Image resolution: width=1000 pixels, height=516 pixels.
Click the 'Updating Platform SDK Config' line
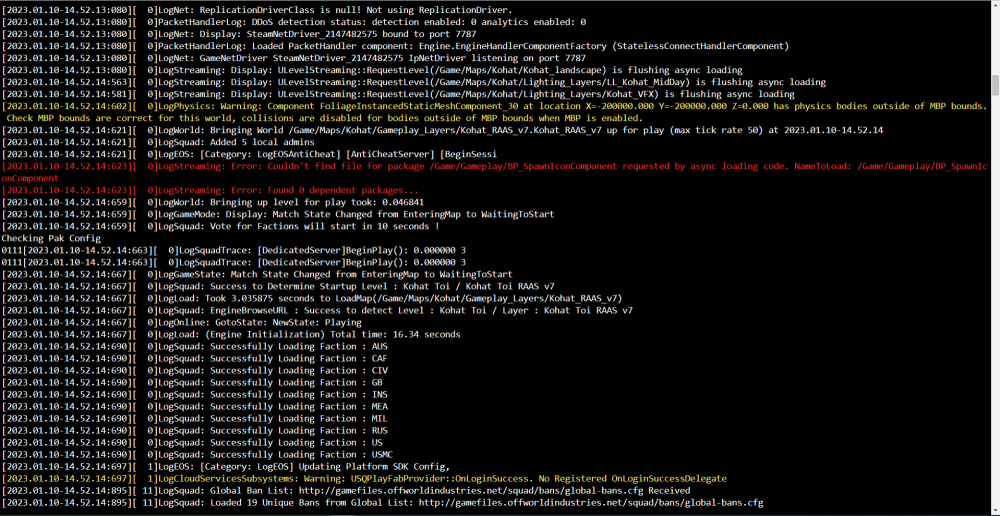[x=226, y=467]
